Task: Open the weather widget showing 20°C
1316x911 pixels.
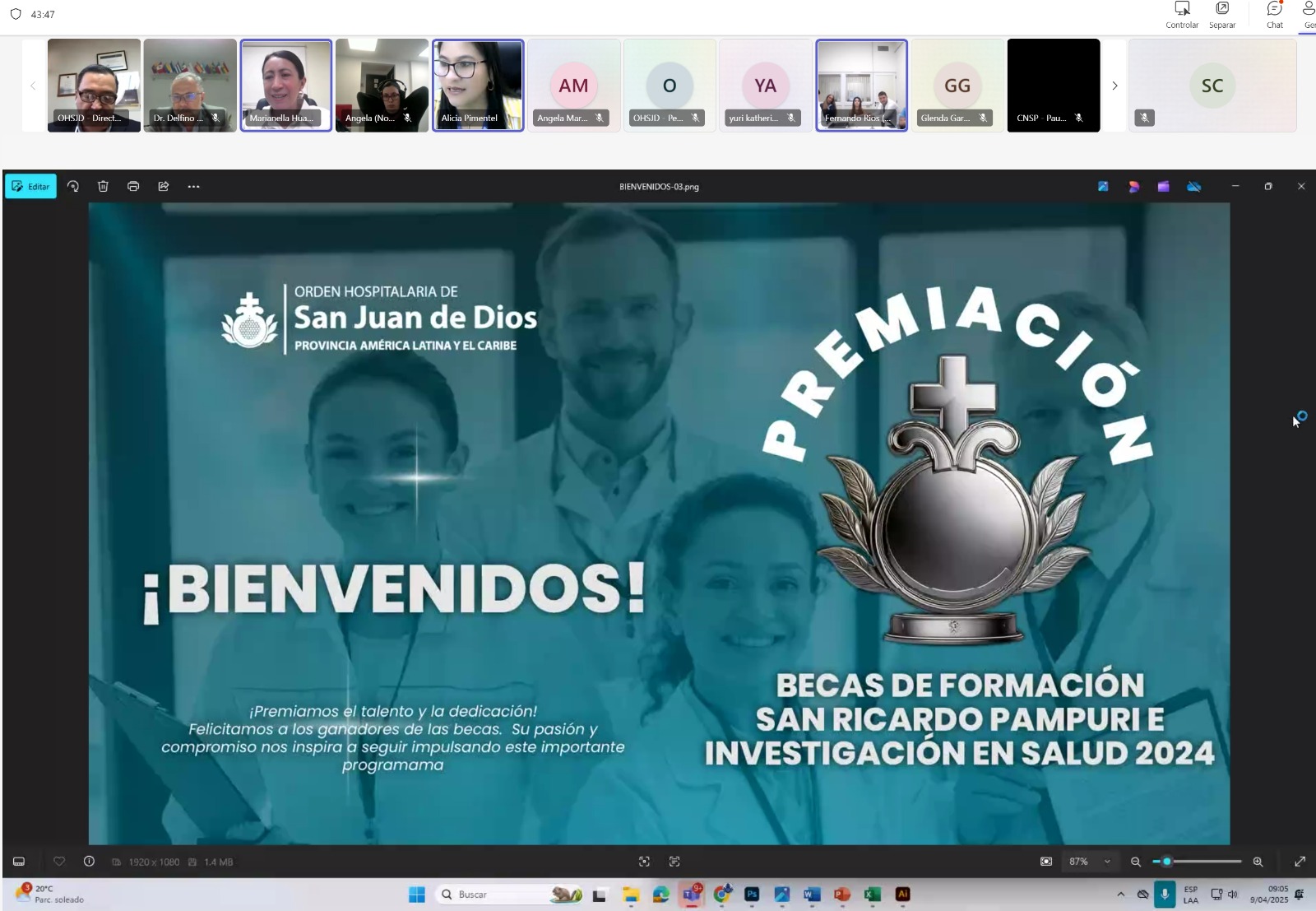Action: coord(51,895)
